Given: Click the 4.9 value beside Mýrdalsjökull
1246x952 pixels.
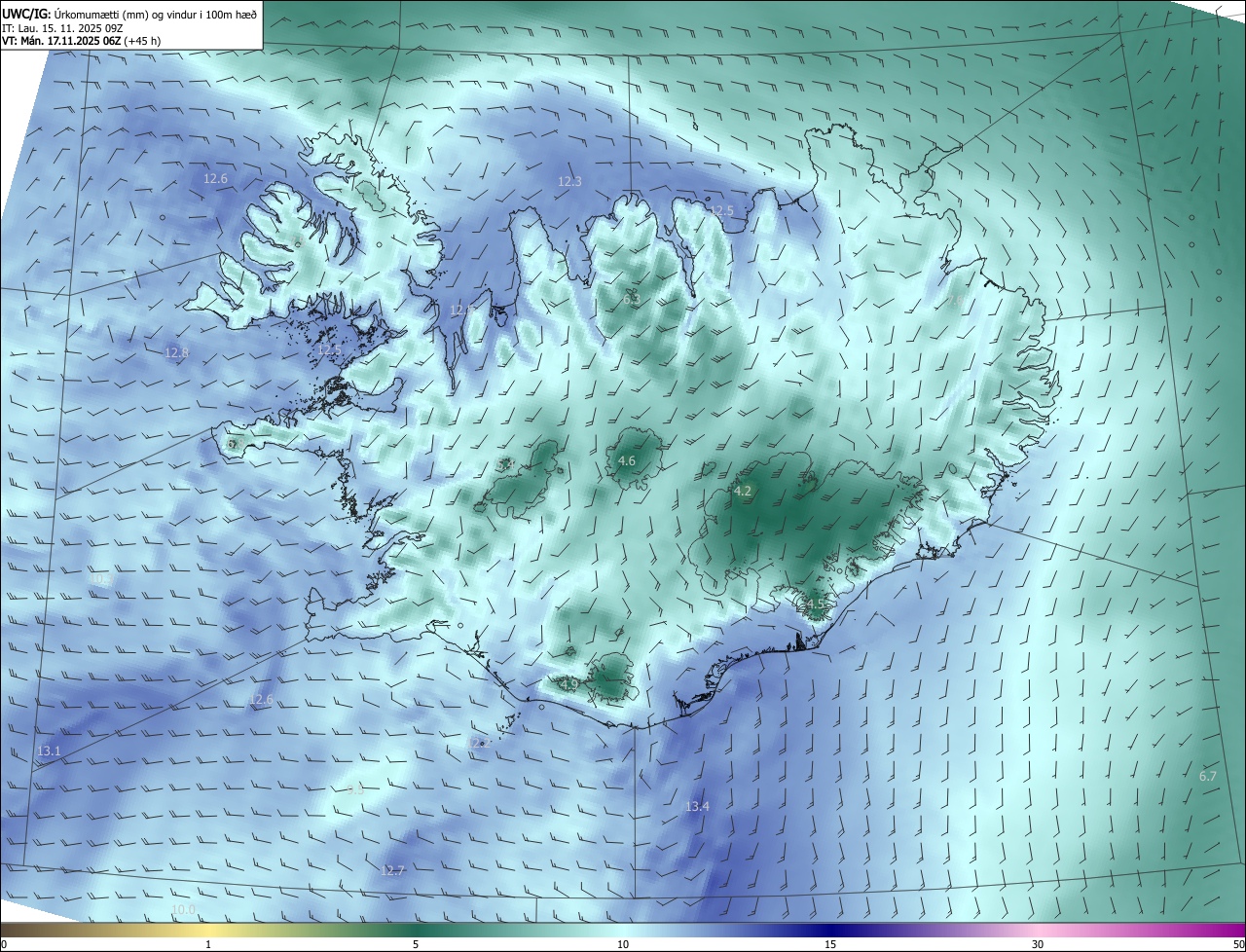Looking at the screenshot, I should [x=570, y=685].
